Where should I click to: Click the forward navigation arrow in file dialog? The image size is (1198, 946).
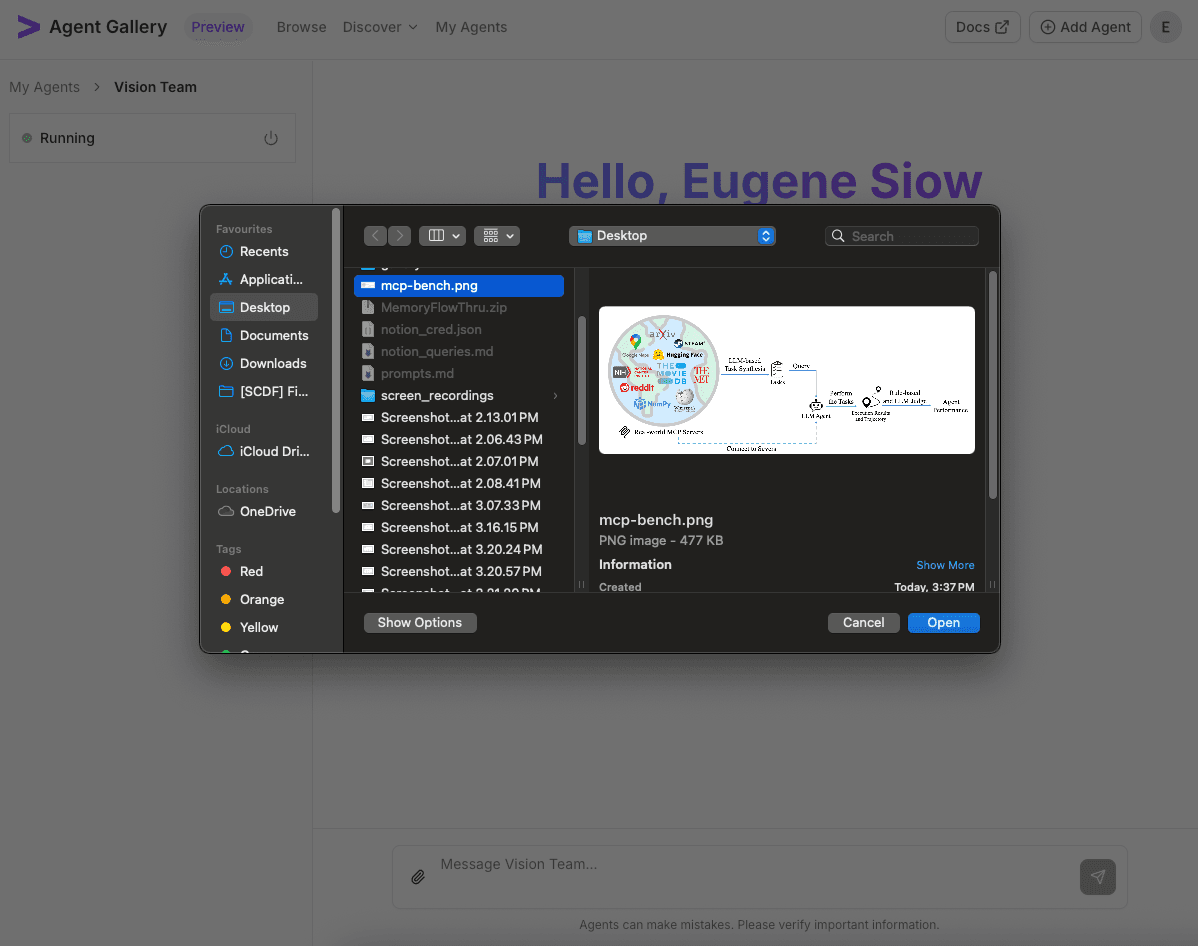pyautogui.click(x=399, y=236)
